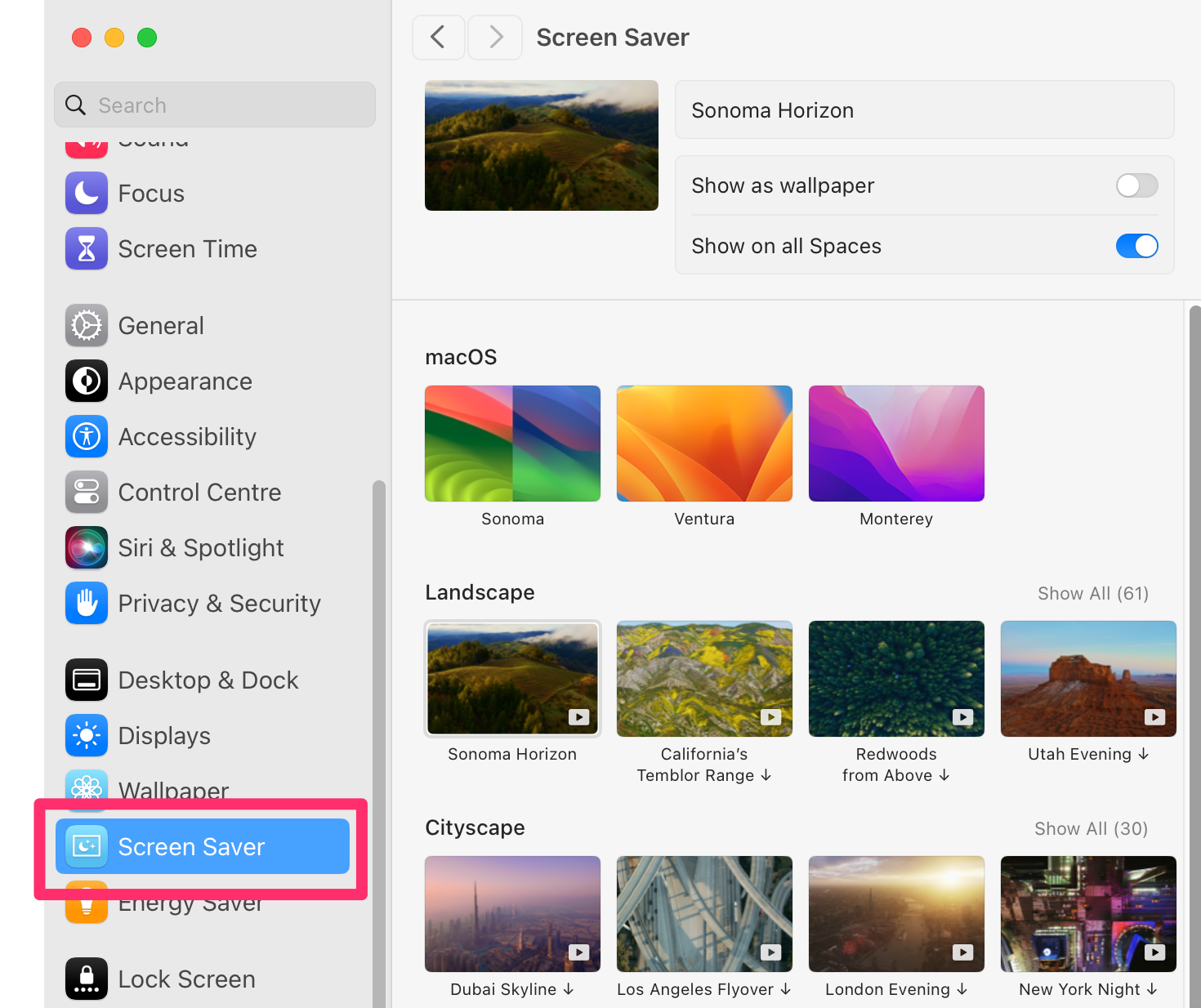Open Focus settings

203,193
